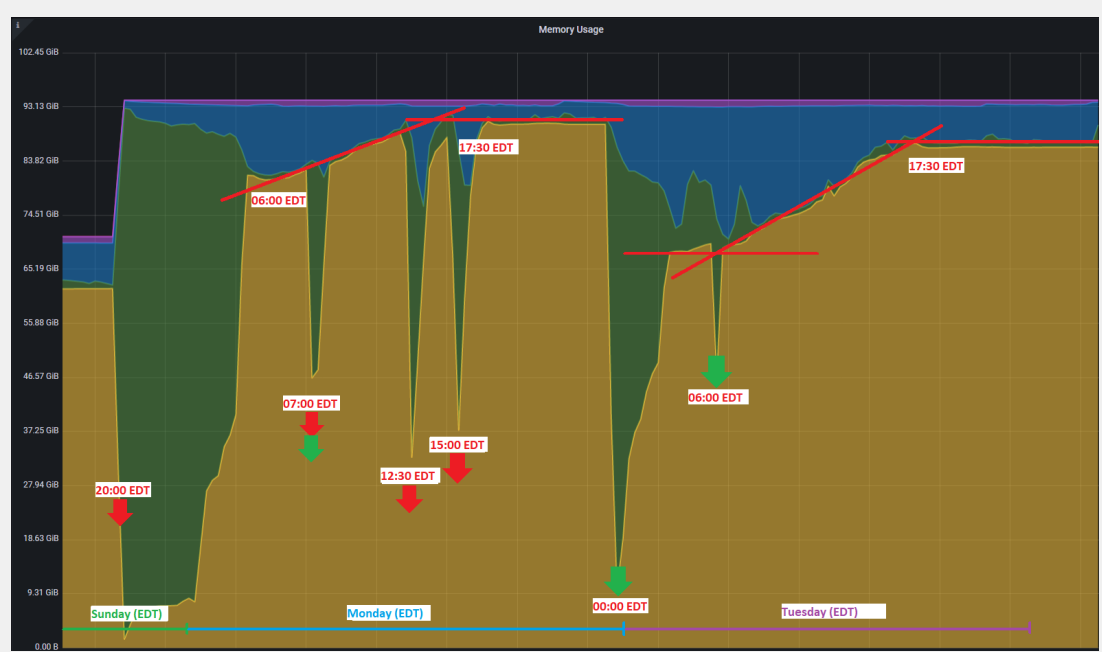The image size is (1102, 652).
Task: Select the 15:00 EDT annotation label
Action: pos(458,445)
